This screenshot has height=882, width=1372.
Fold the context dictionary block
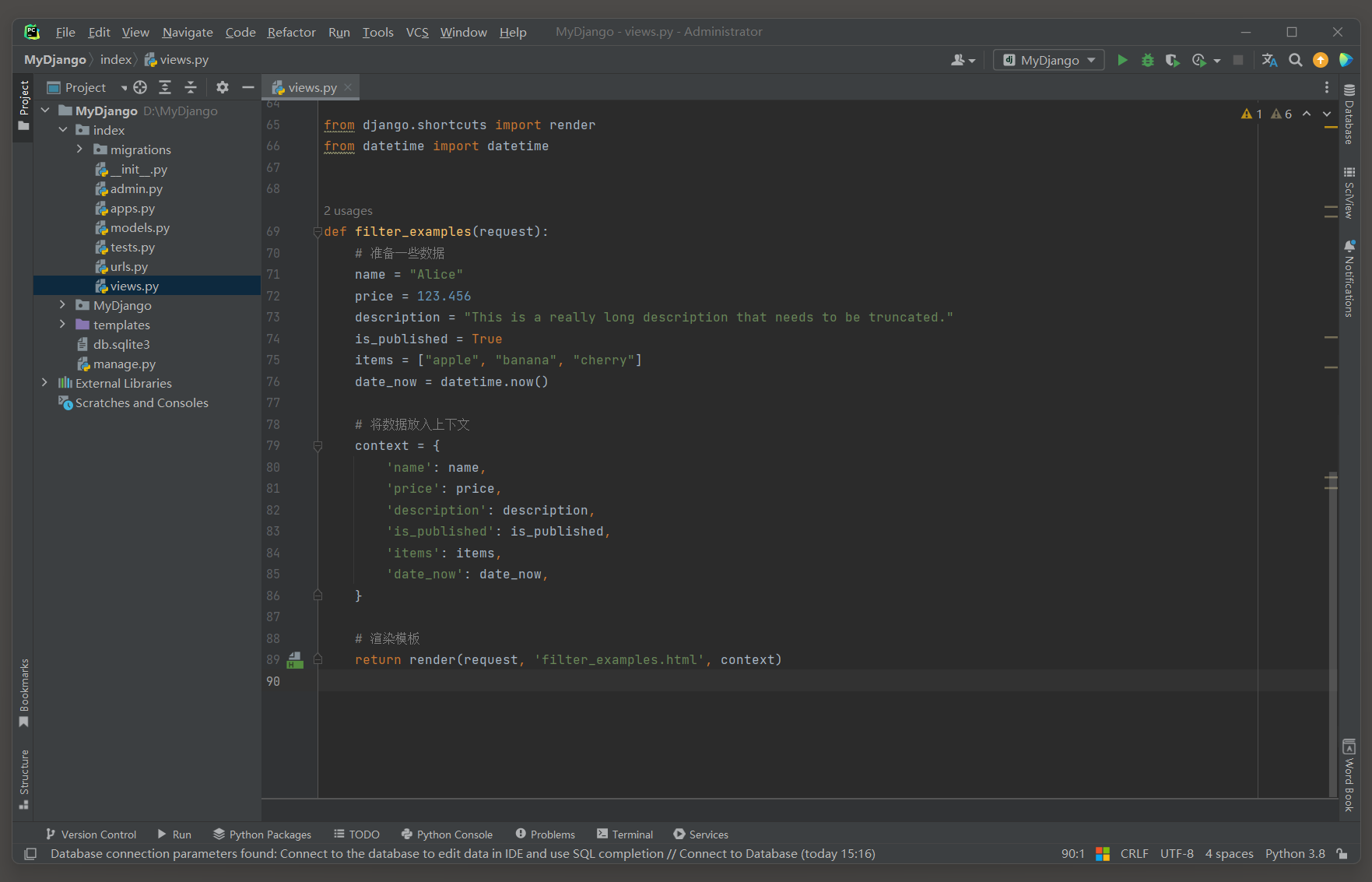[x=318, y=446]
